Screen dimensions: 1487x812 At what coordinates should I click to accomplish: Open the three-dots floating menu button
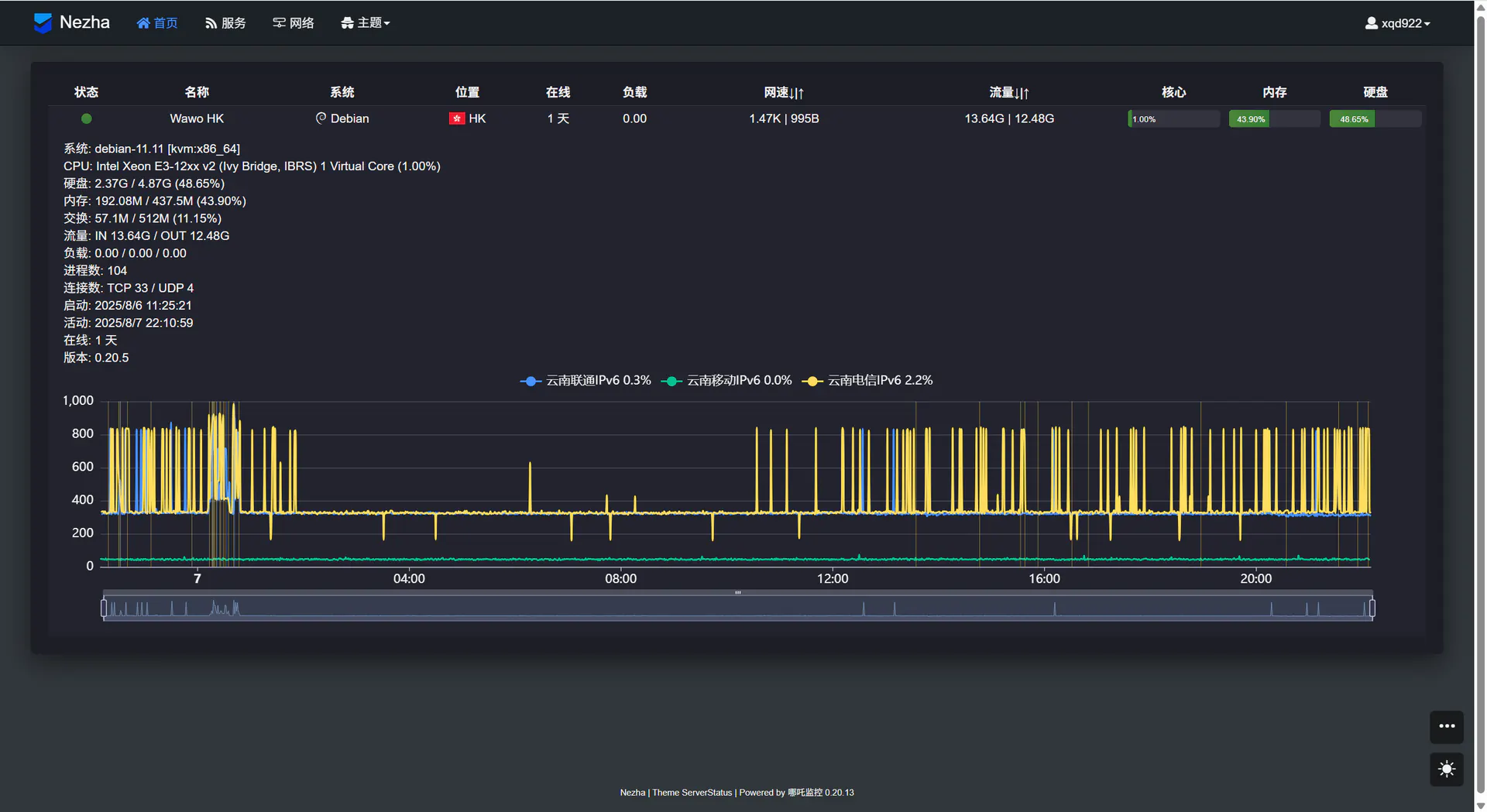(1446, 727)
